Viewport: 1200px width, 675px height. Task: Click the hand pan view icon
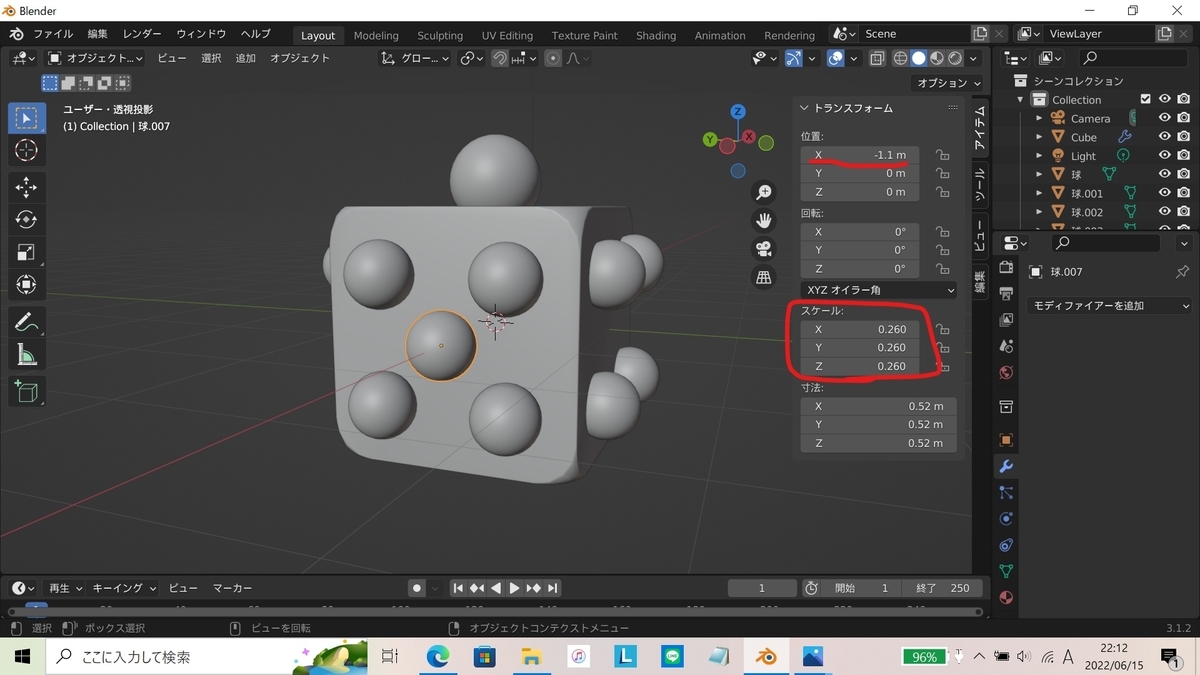click(764, 220)
